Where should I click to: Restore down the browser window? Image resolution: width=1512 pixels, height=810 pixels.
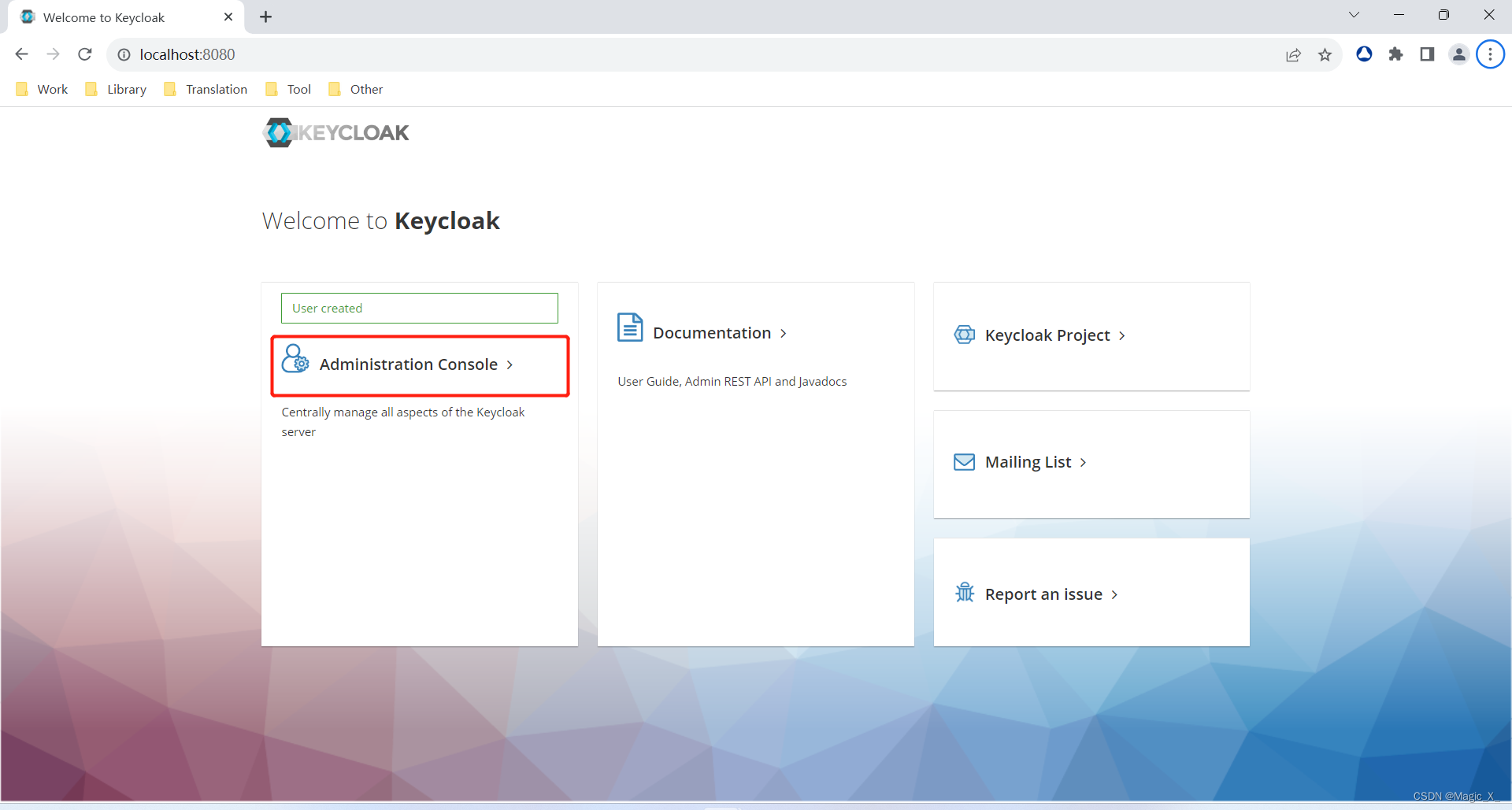point(1443,15)
